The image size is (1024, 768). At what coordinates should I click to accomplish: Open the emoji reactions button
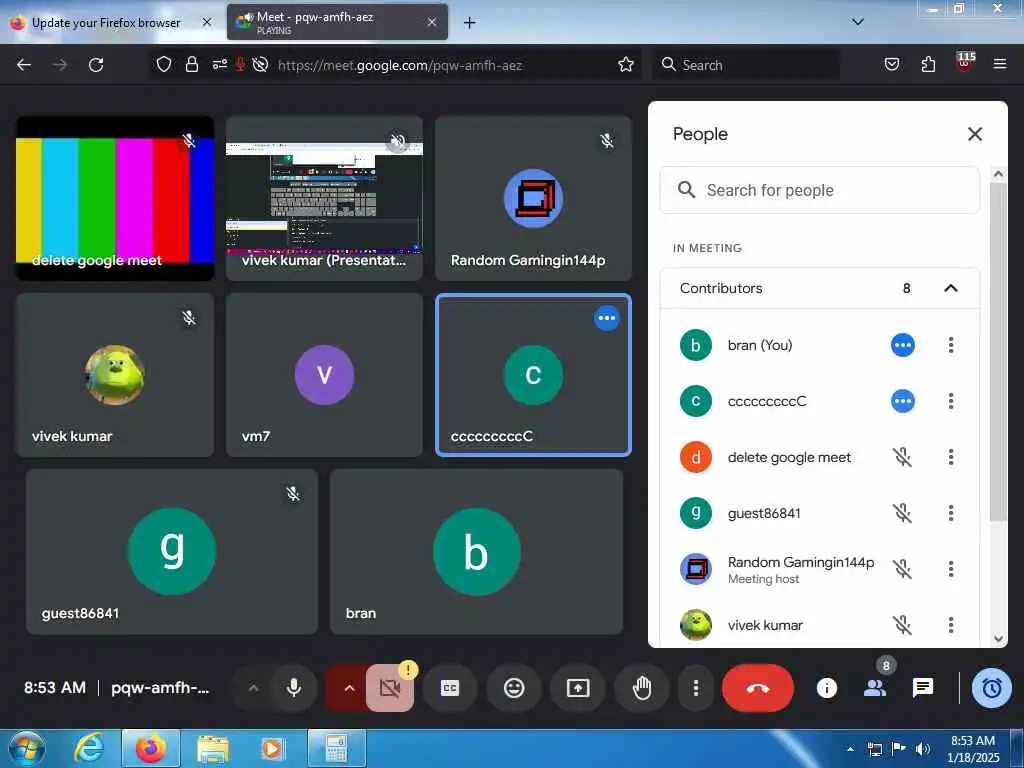(514, 688)
